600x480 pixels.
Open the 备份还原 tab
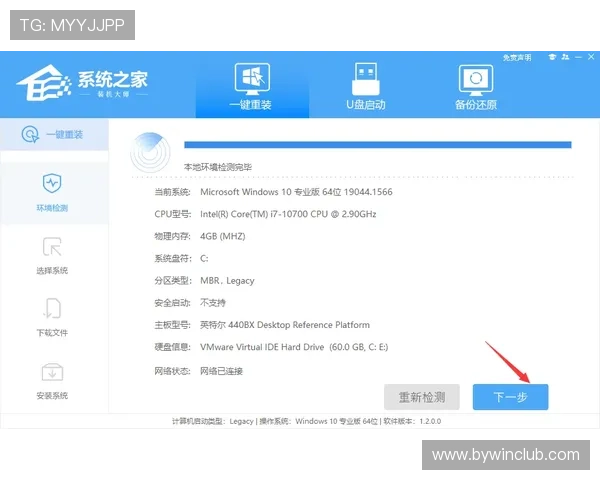pyautogui.click(x=476, y=86)
